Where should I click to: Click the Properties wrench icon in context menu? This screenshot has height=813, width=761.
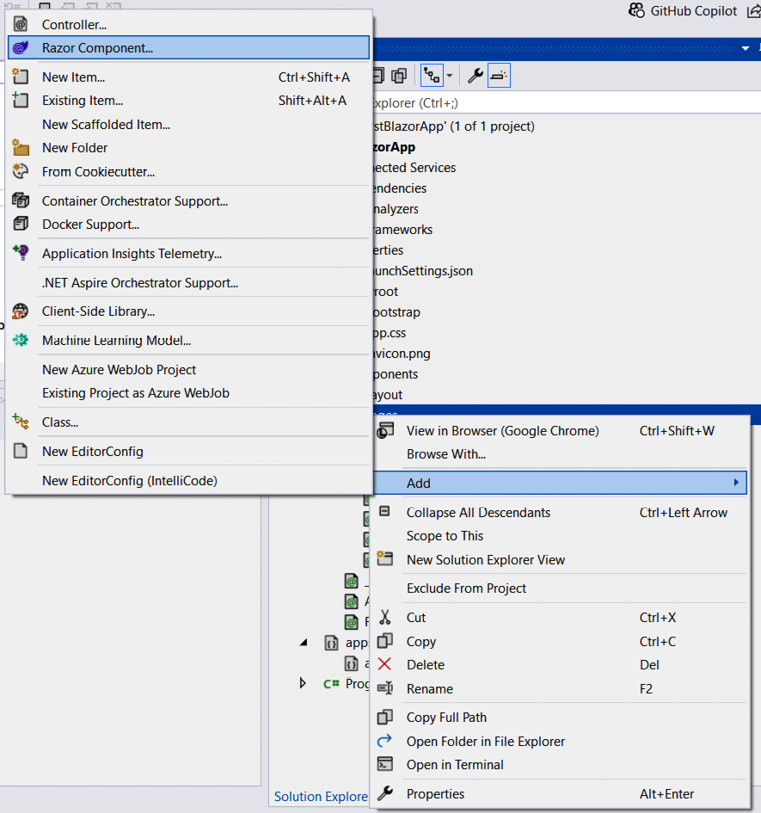(385, 793)
